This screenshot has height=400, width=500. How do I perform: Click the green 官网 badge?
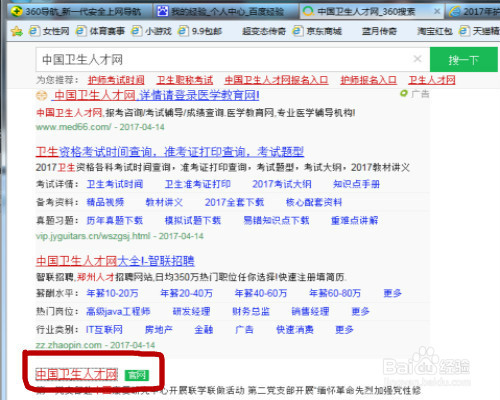137,375
